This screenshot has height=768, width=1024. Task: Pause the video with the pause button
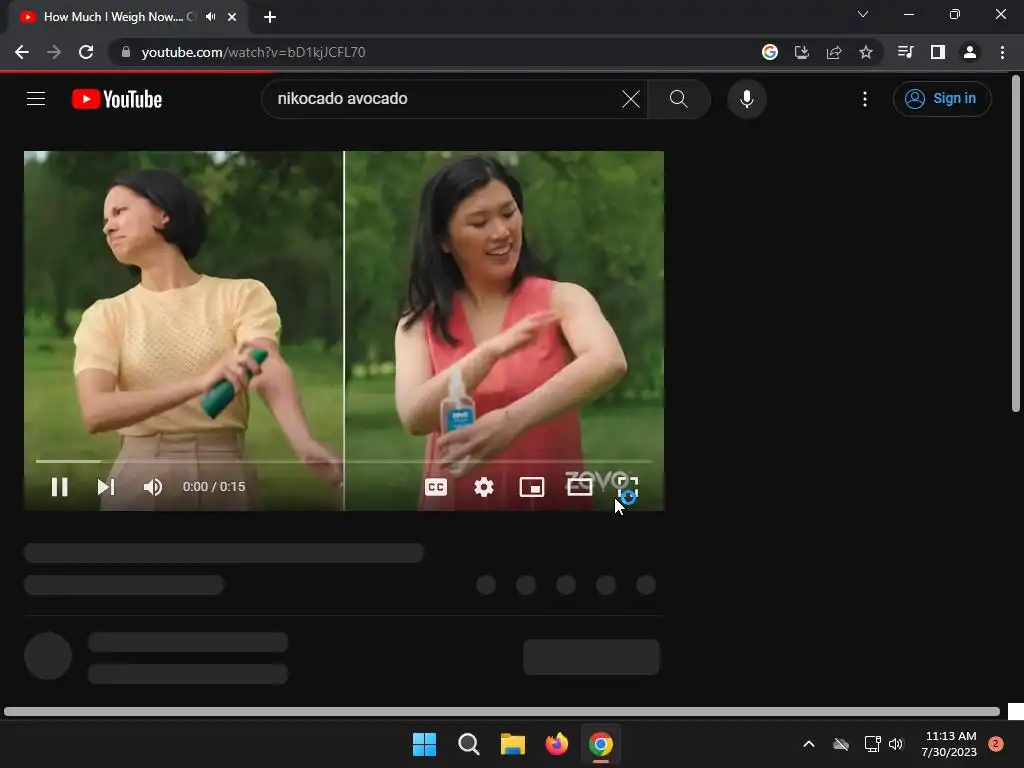point(59,487)
